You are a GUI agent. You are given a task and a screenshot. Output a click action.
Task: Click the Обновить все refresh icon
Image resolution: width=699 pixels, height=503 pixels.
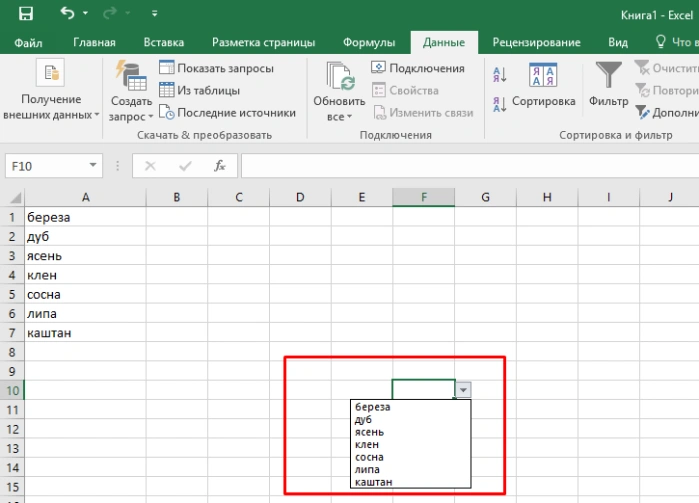pyautogui.click(x=339, y=76)
